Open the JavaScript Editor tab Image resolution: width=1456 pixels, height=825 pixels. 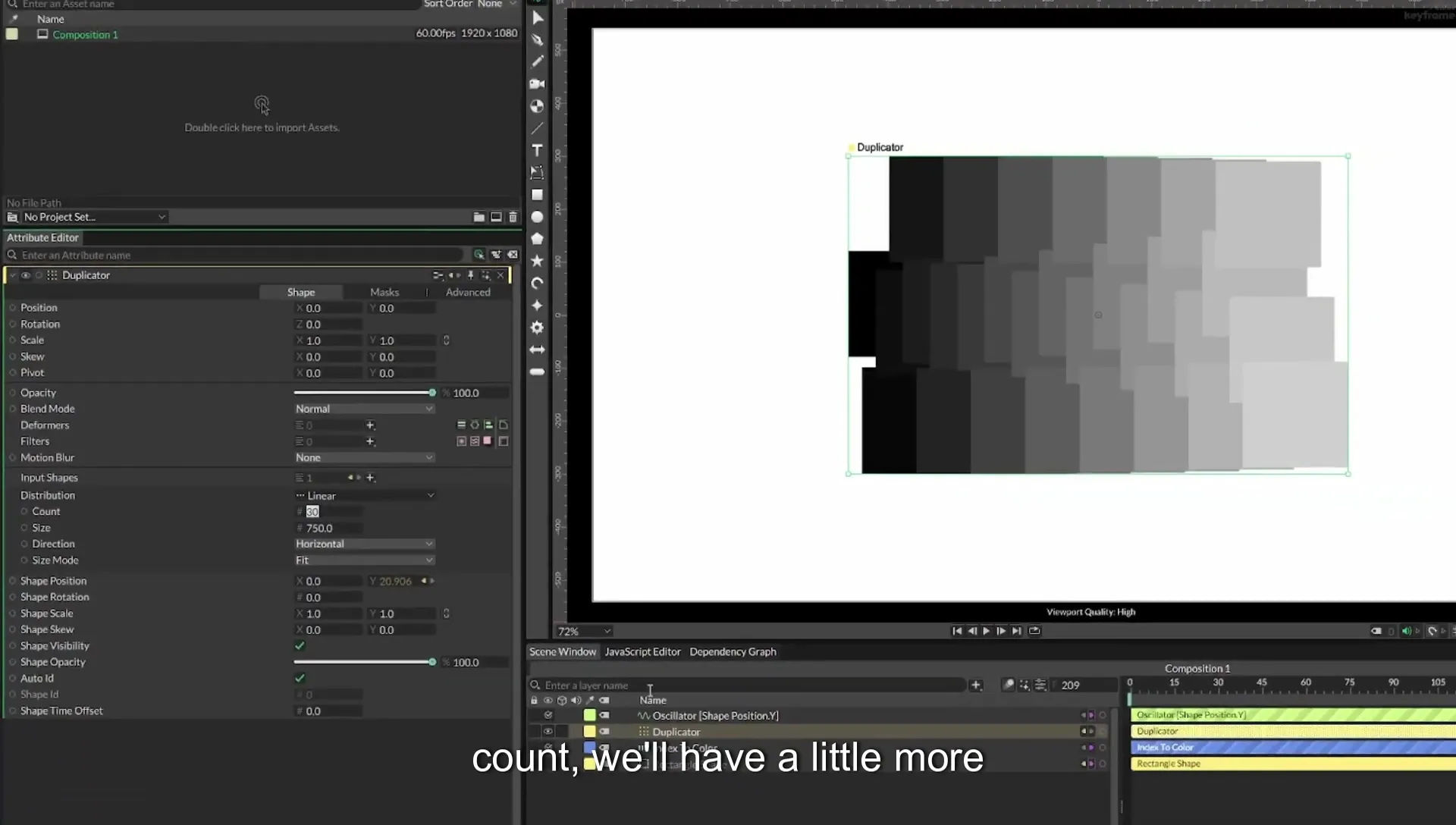point(642,652)
